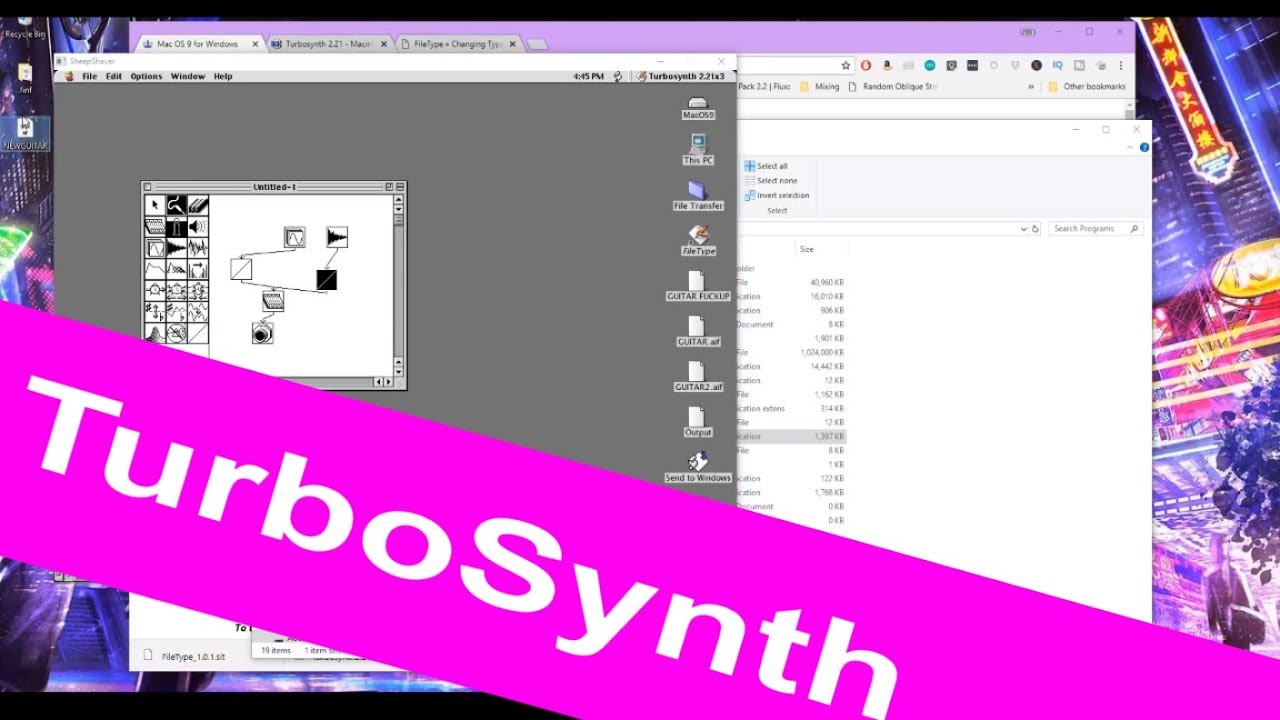This screenshot has width=1280, height=720.
Task: Click the white diagonal mixer module on canvas
Action: pyautogui.click(x=241, y=269)
